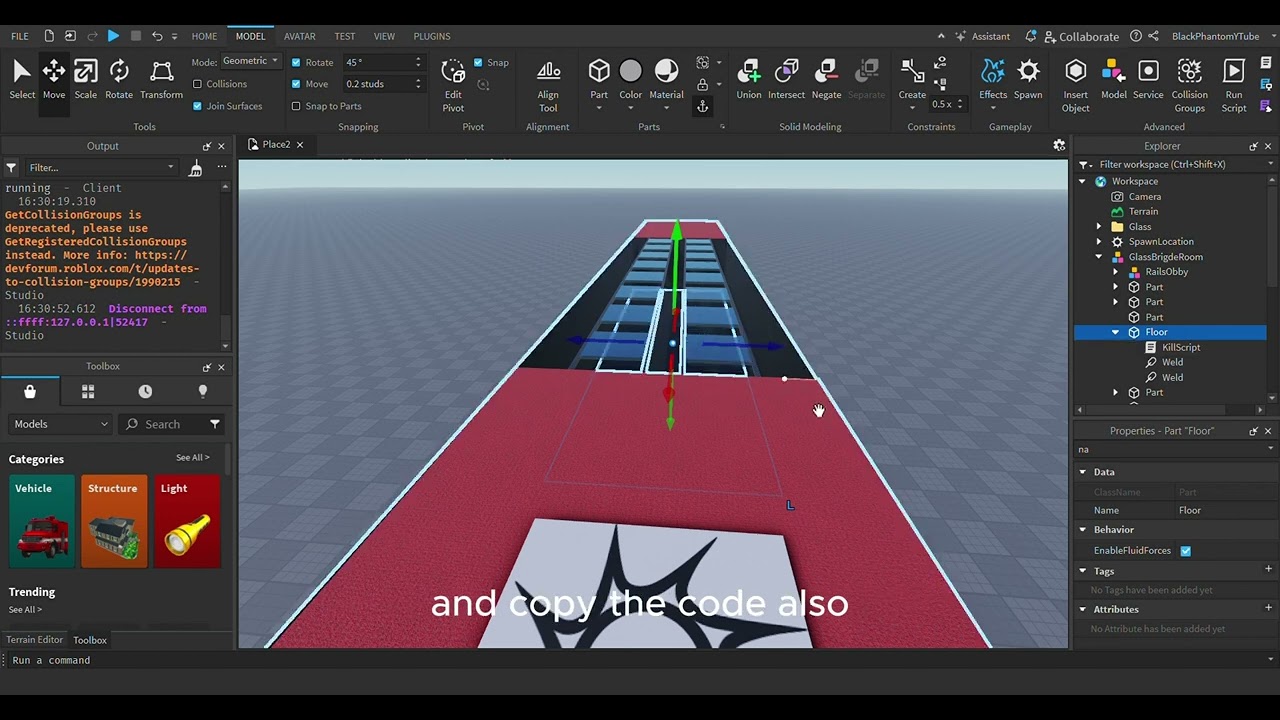Select the Transform tool

(161, 80)
